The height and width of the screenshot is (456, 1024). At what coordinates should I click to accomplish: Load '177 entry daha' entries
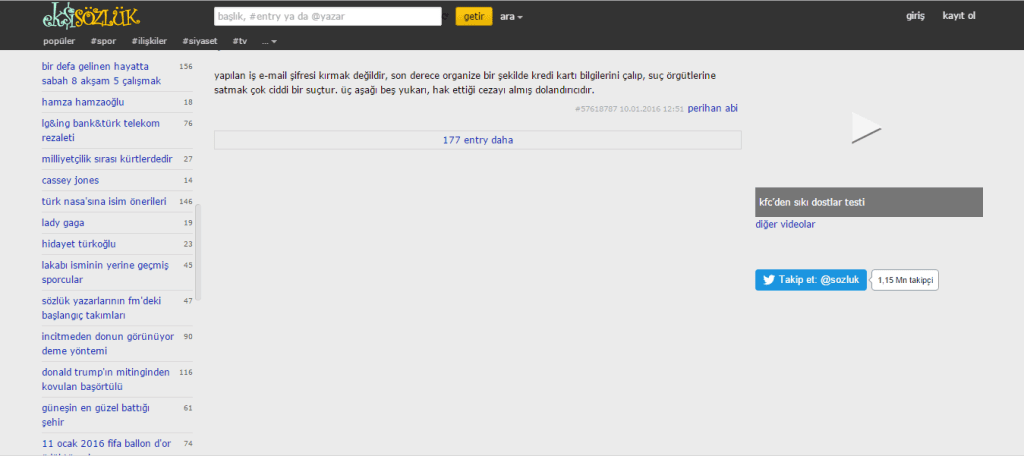click(477, 140)
